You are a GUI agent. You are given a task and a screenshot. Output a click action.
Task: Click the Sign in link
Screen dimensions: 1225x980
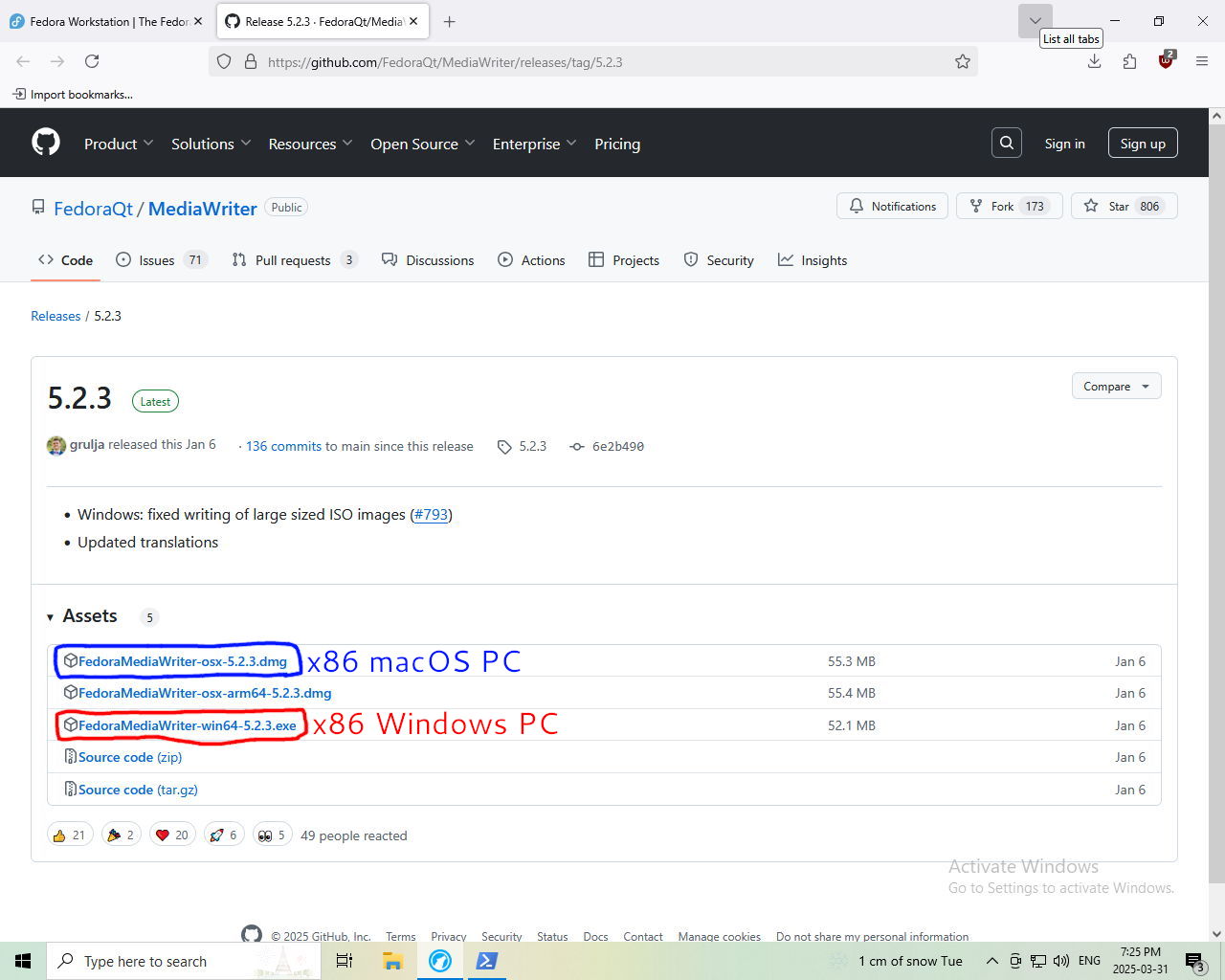(1064, 144)
